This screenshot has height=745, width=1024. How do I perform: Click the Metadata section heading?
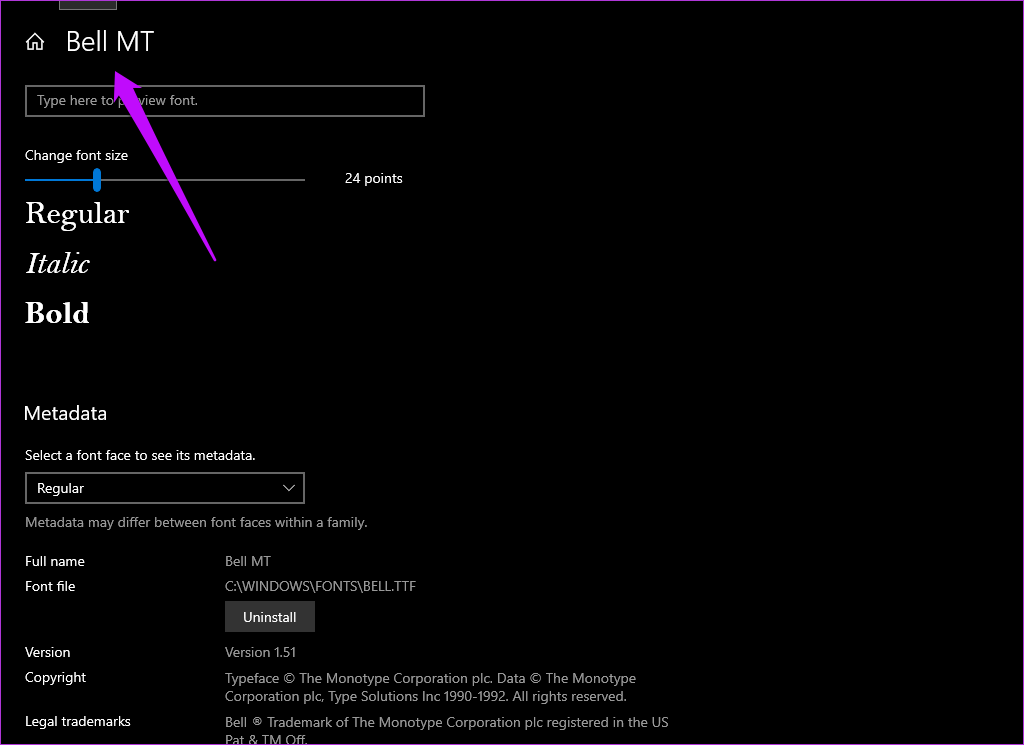click(x=65, y=414)
